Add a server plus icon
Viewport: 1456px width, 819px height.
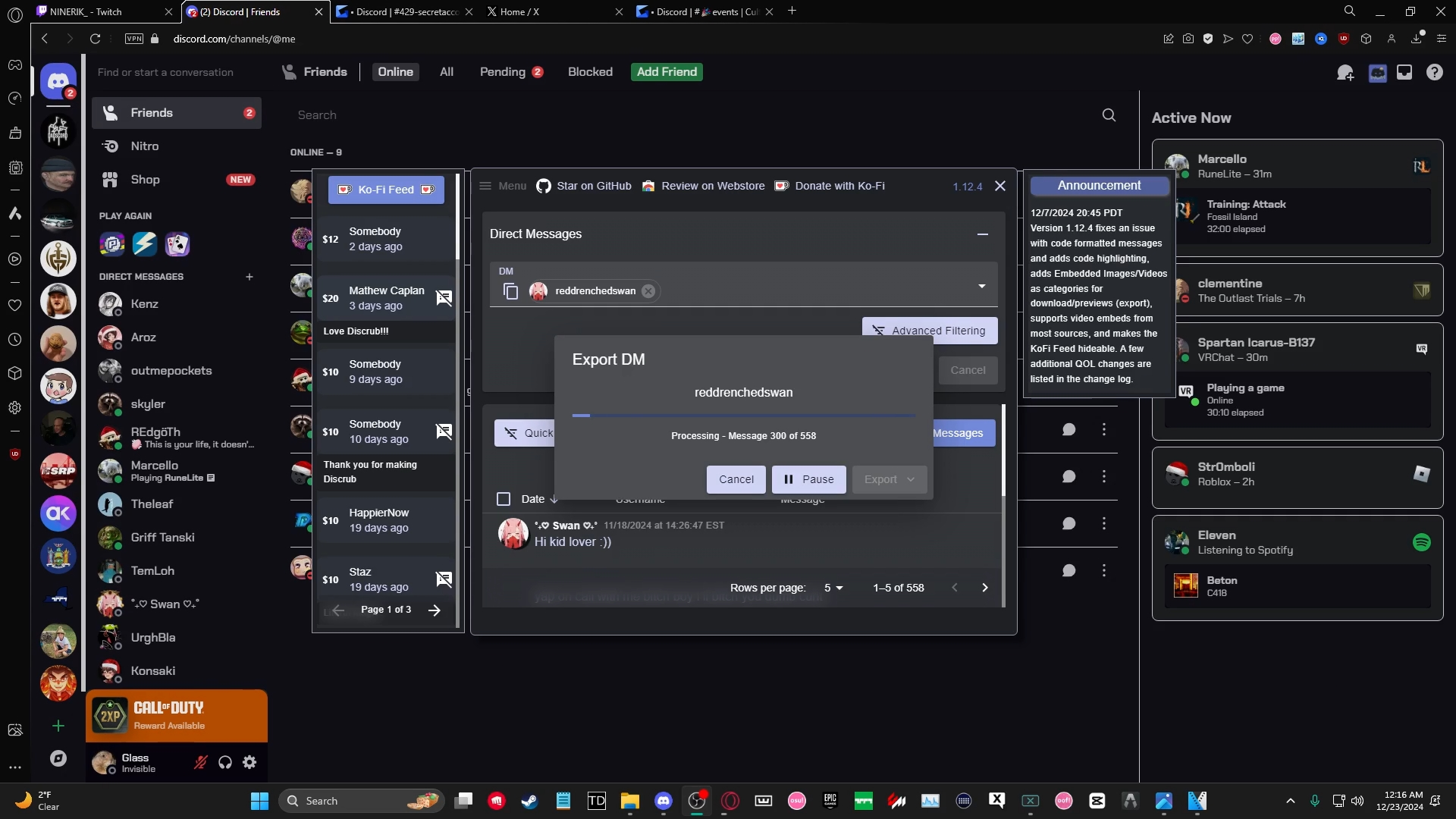tap(58, 726)
